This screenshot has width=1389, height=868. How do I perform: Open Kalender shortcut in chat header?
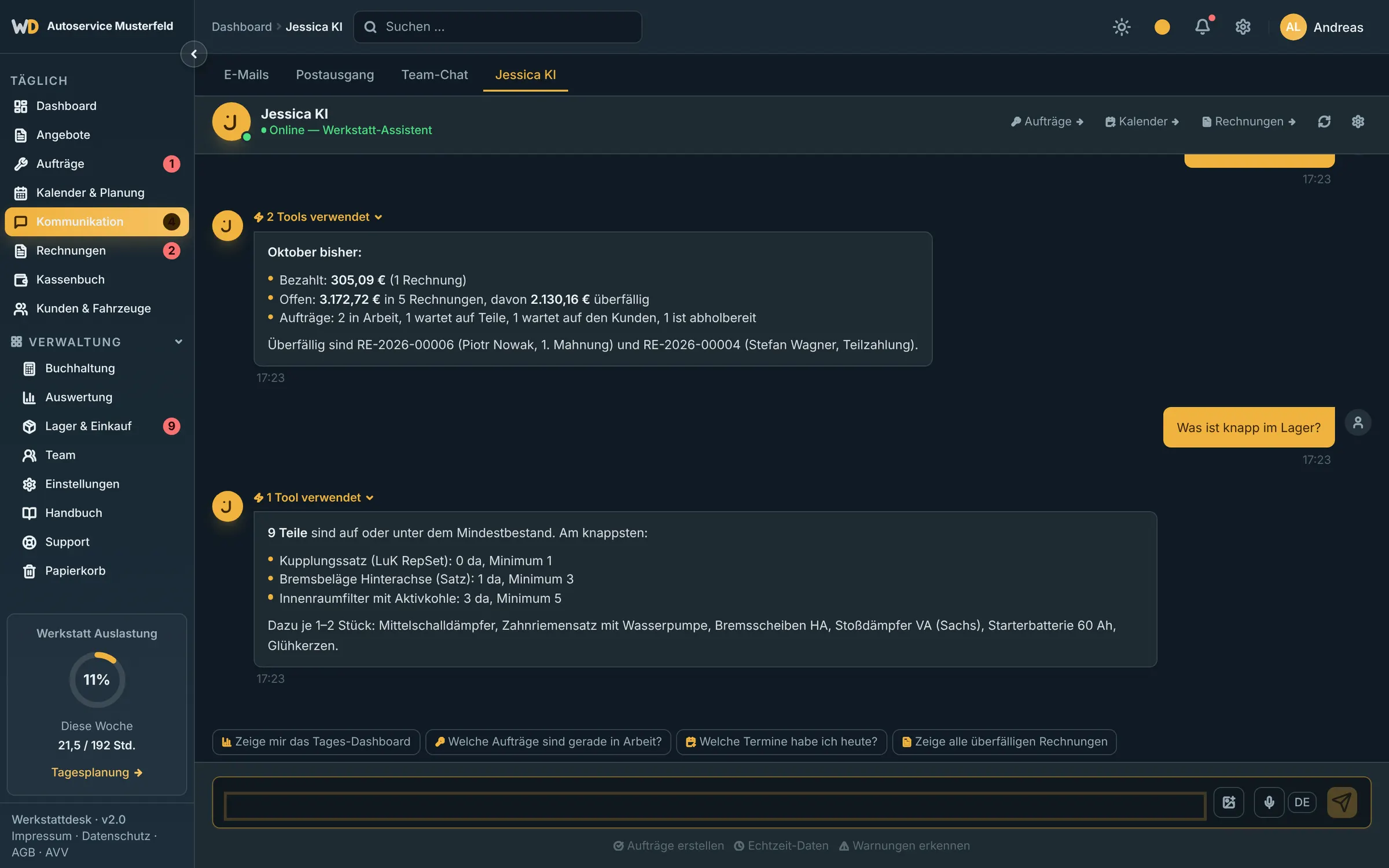1142,122
